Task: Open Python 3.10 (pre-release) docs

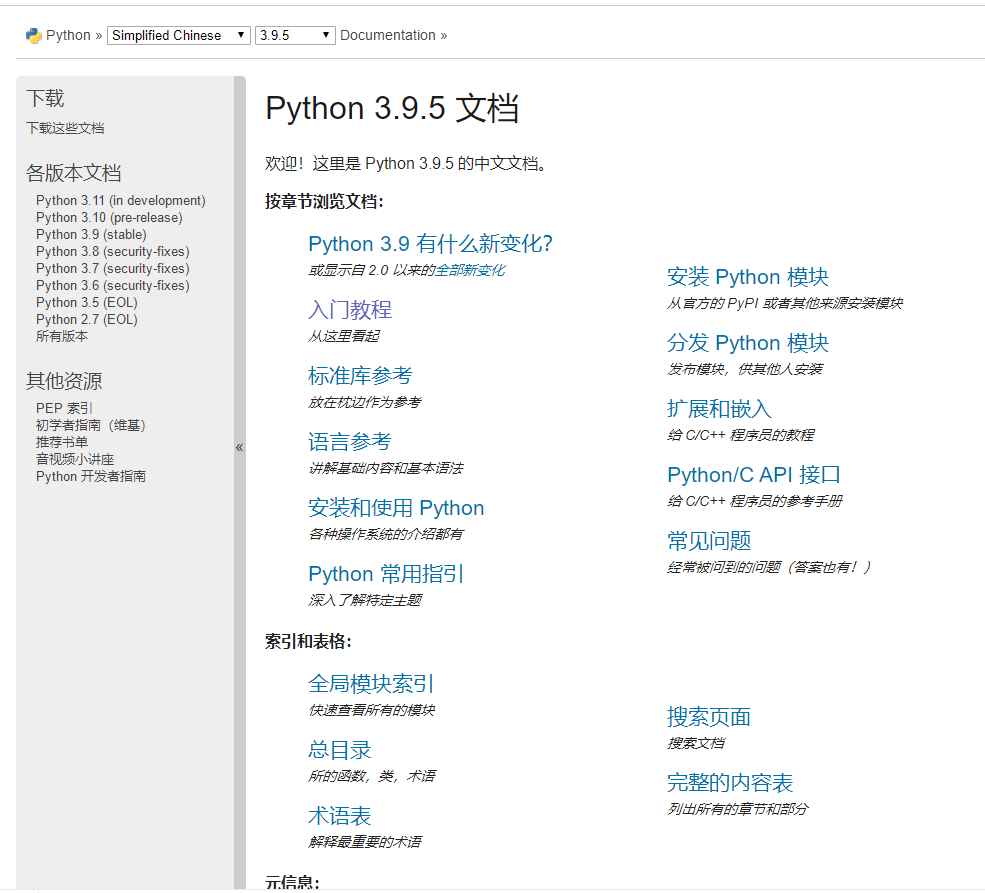Action: pyautogui.click(x=109, y=217)
